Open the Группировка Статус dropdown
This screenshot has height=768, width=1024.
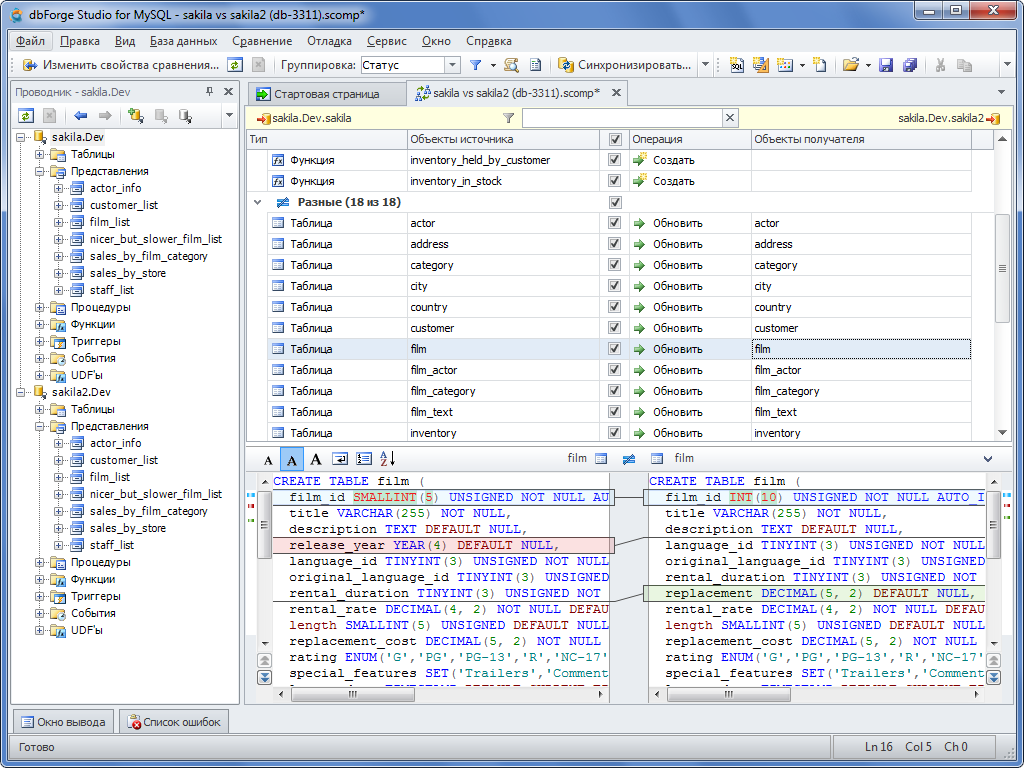tap(452, 65)
